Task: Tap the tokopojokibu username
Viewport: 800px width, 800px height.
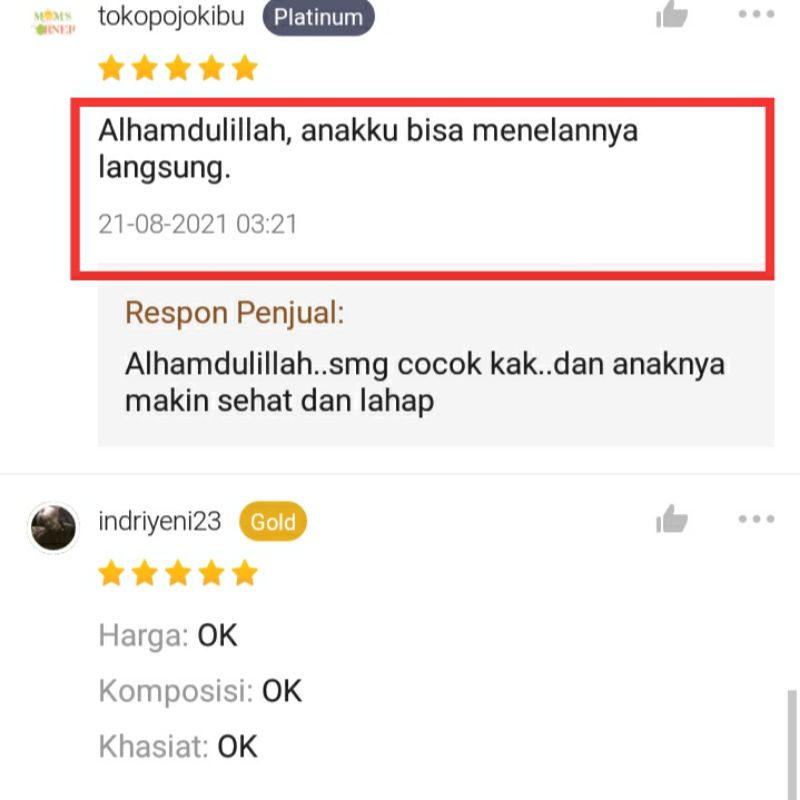Action: point(171,16)
